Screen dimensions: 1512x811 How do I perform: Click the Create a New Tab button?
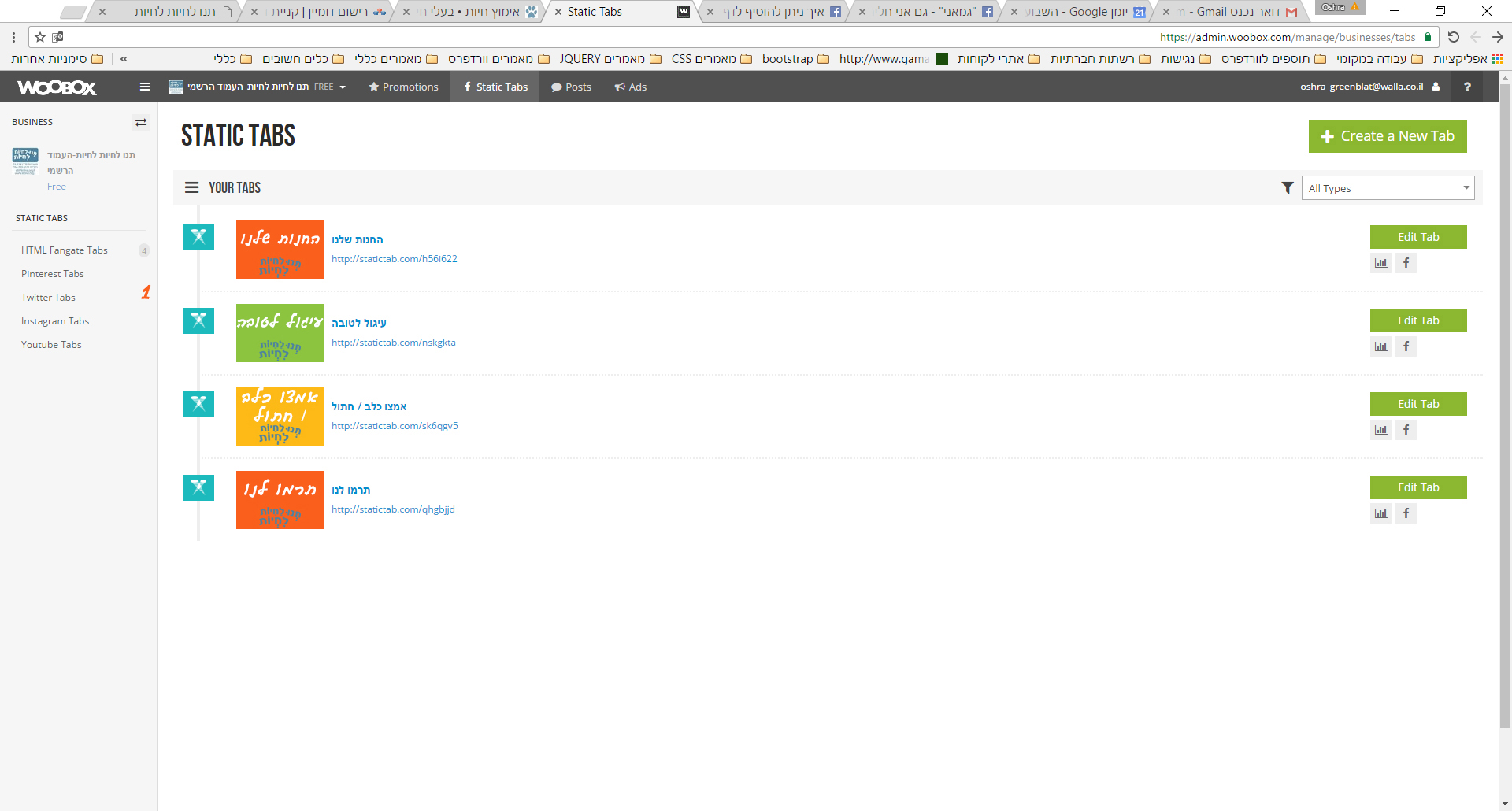1388,136
